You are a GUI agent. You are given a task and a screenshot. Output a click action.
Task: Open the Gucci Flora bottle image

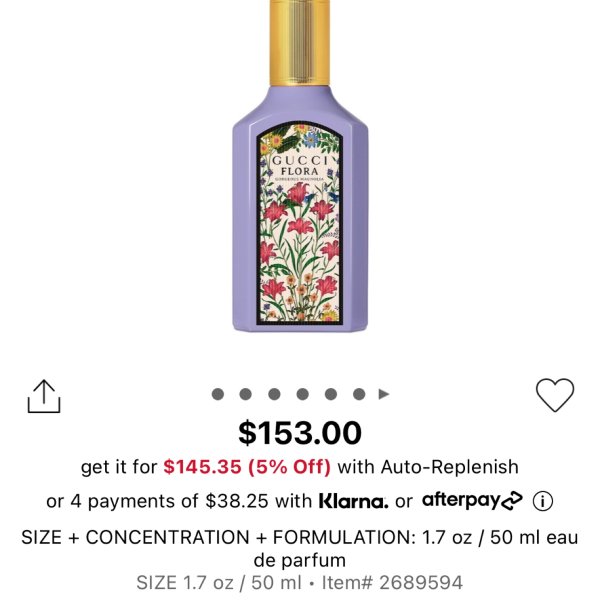pyautogui.click(x=300, y=166)
